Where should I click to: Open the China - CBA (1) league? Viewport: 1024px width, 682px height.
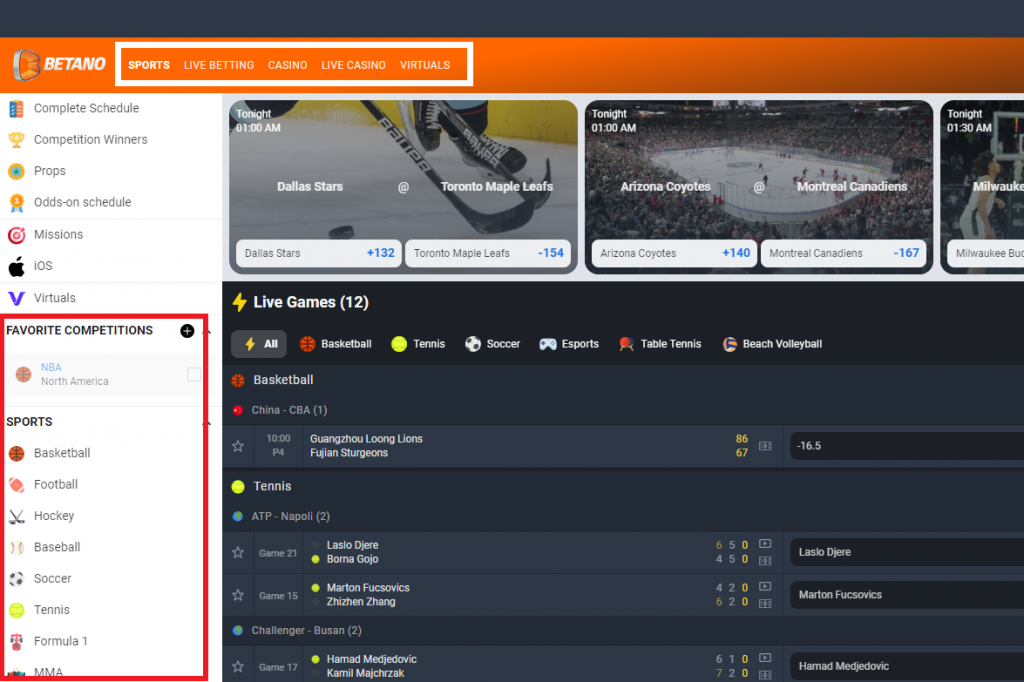point(289,410)
